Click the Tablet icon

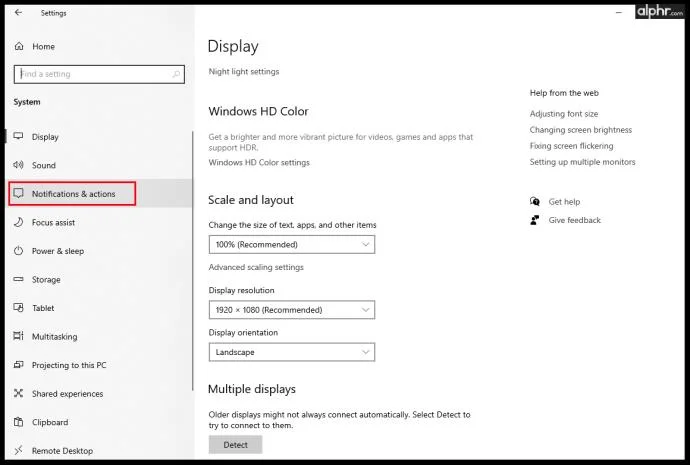click(x=18, y=308)
